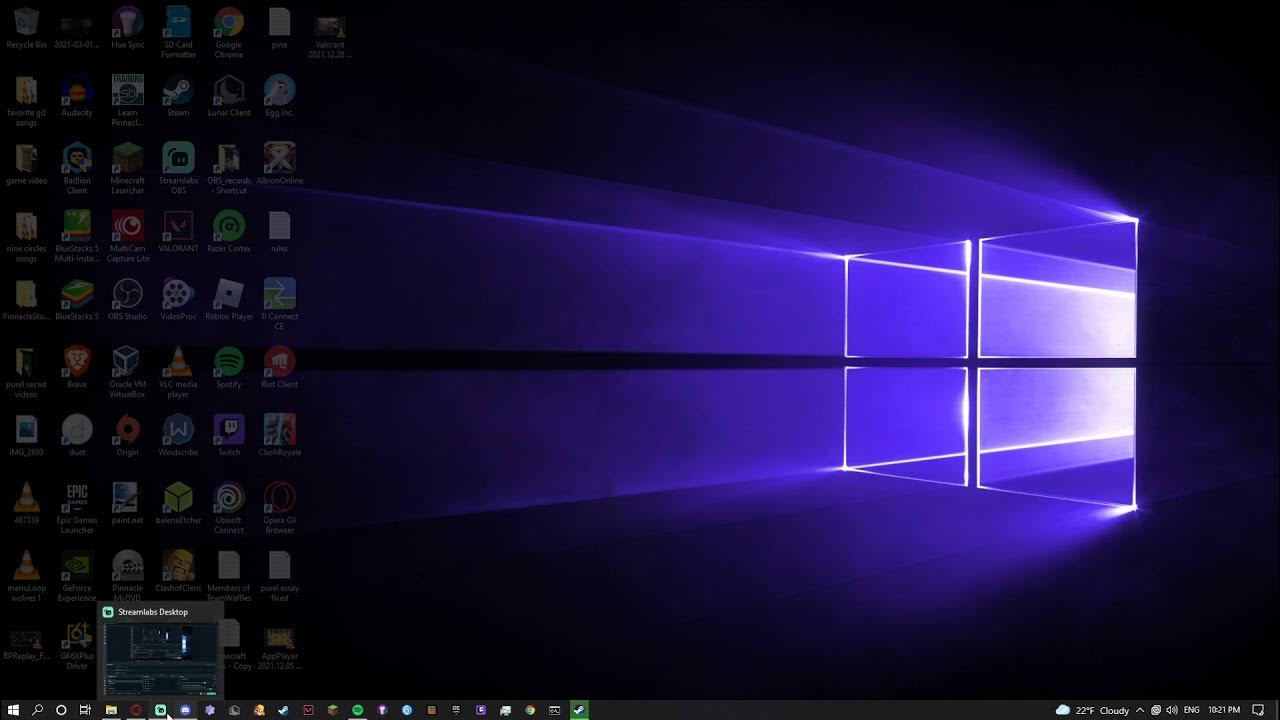Image resolution: width=1280 pixels, height=720 pixels.
Task: Launch Lunar Client shortcut
Action: [x=229, y=97]
